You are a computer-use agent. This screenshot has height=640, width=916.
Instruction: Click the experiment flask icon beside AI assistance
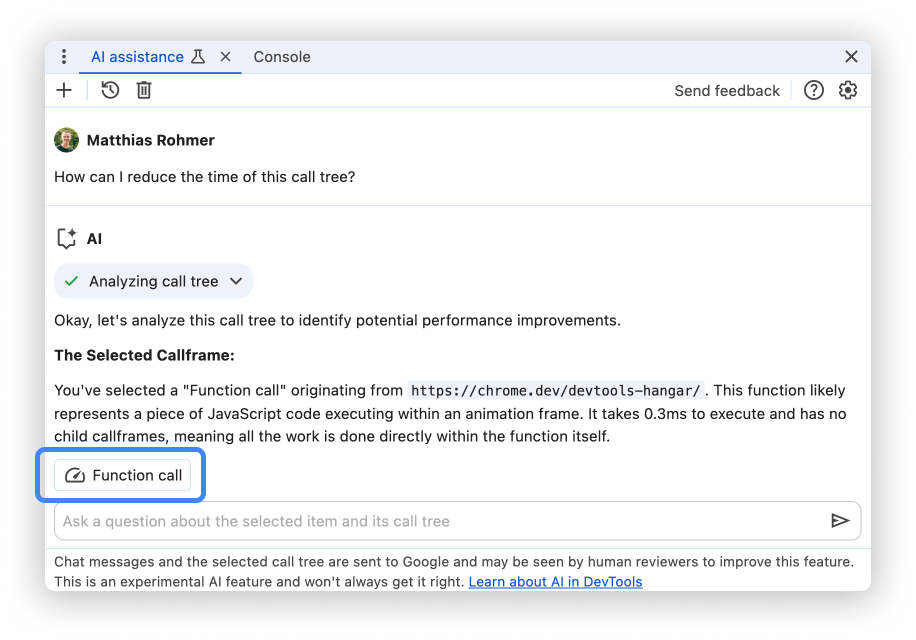coord(200,57)
